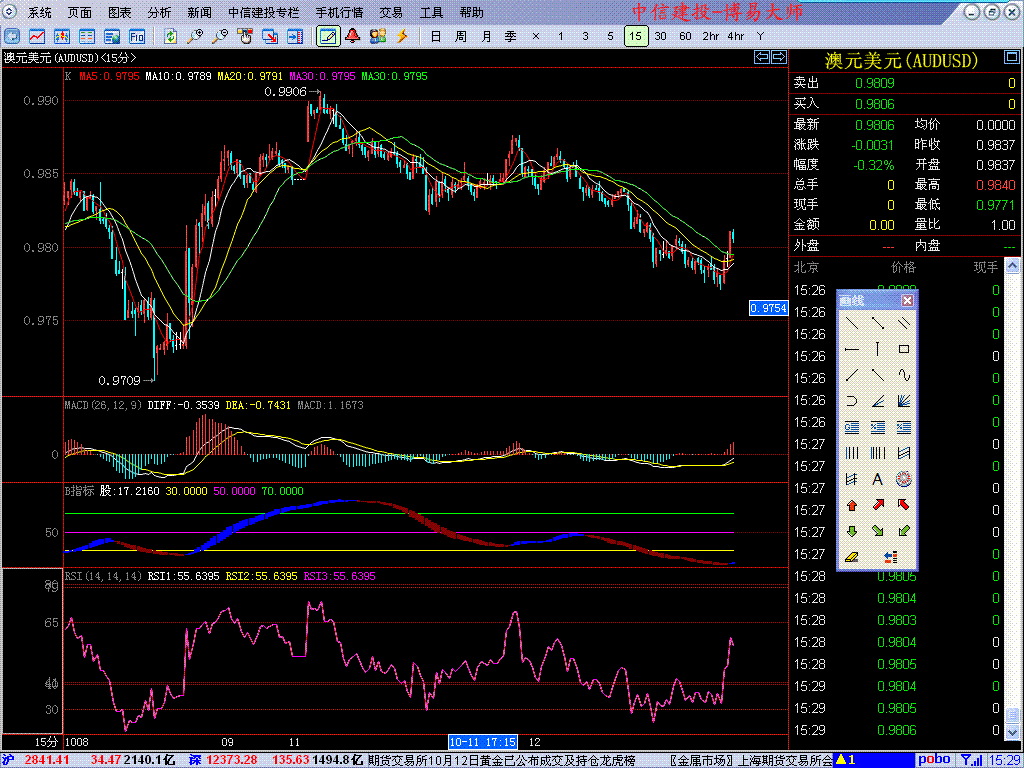Switch chart to 60-minute period
Screen dimensions: 1024x768
685,36
